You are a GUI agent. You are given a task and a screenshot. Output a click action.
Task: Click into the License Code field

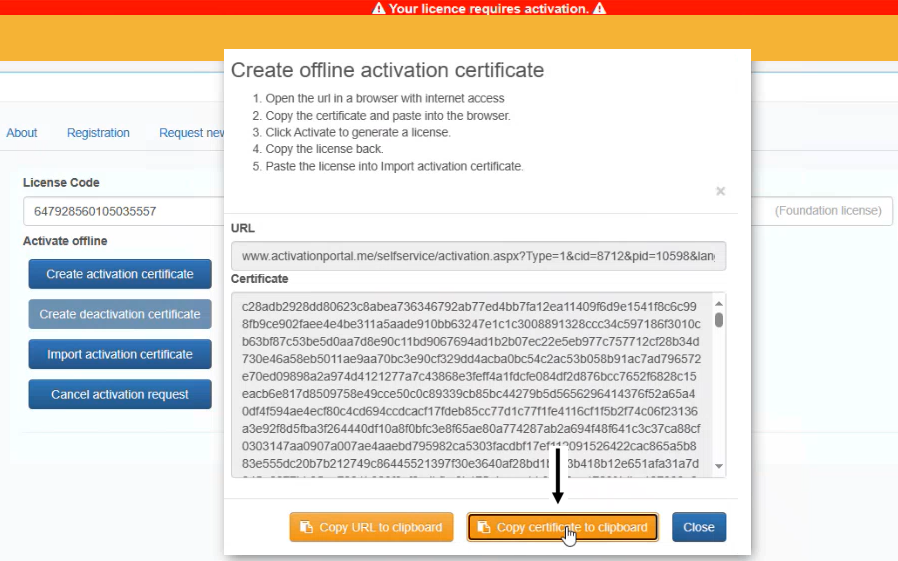(x=120, y=211)
